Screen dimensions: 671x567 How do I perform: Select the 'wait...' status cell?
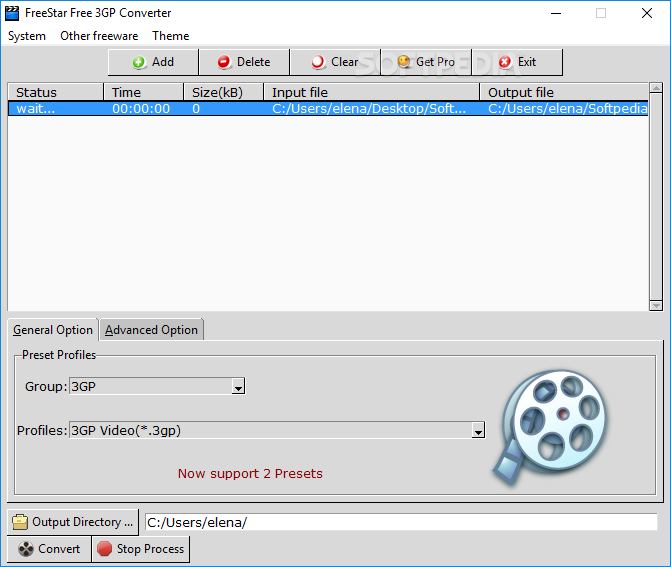pos(36,109)
